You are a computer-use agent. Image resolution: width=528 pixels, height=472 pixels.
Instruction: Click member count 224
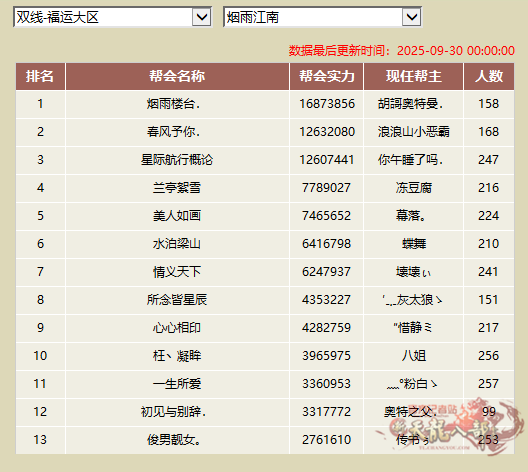[x=489, y=215]
